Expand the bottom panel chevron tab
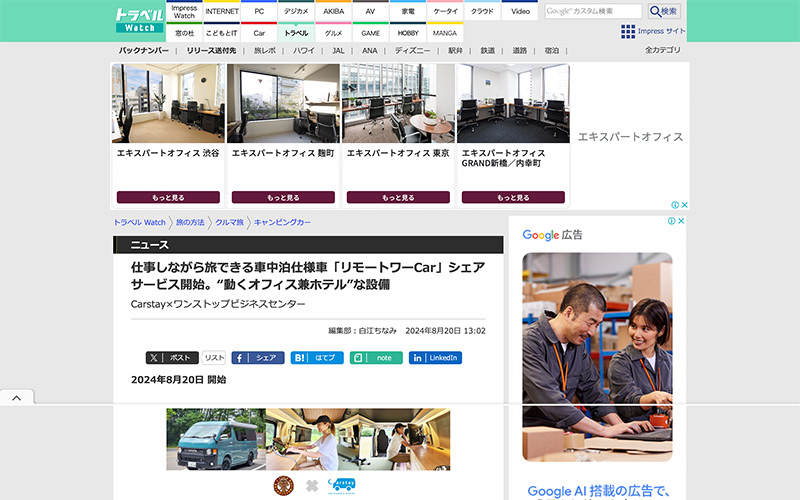Image resolution: width=800 pixels, height=500 pixels. pyautogui.click(x=17, y=397)
